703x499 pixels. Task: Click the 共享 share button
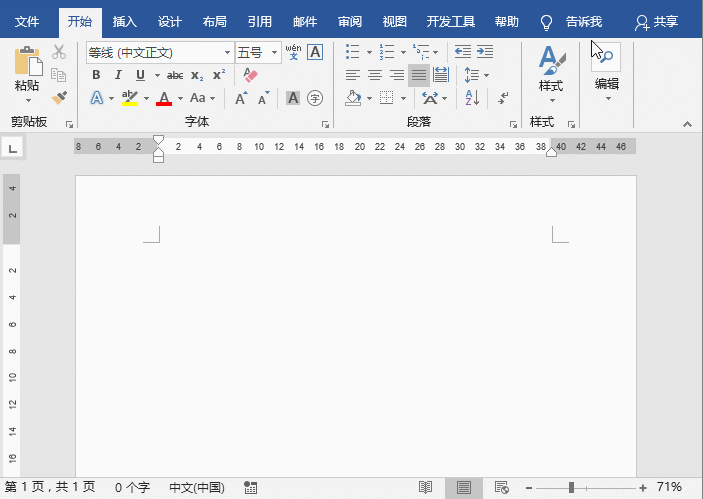[x=657, y=21]
